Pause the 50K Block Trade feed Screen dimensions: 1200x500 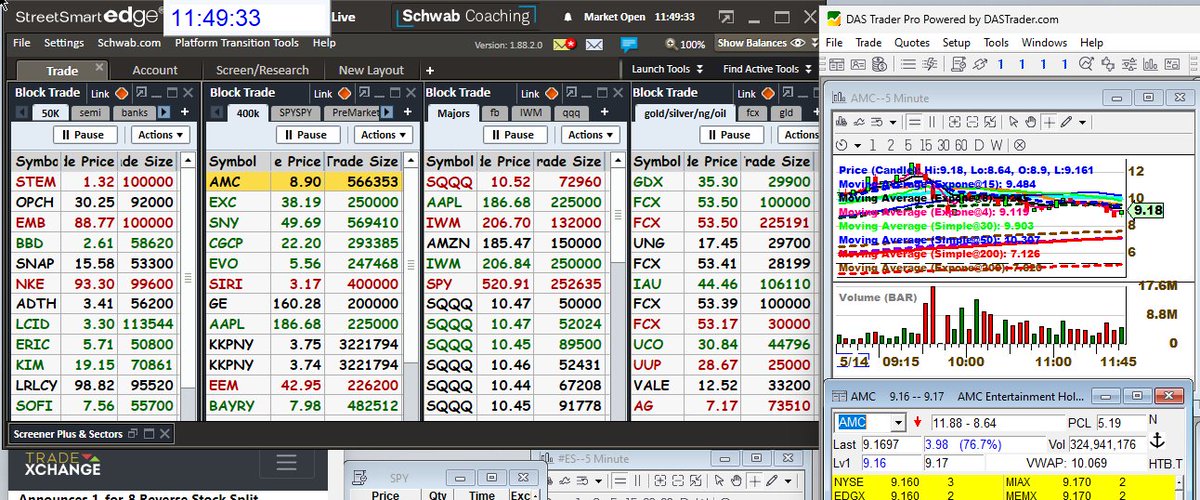point(83,134)
